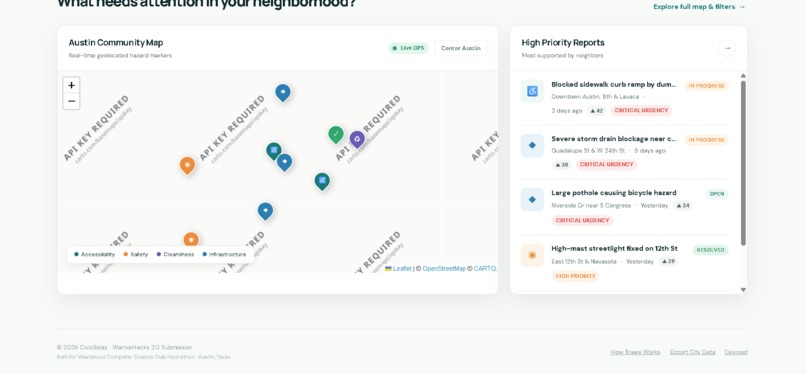Click CRITICAL URGENCY tag on curb ramp report

[x=641, y=110]
